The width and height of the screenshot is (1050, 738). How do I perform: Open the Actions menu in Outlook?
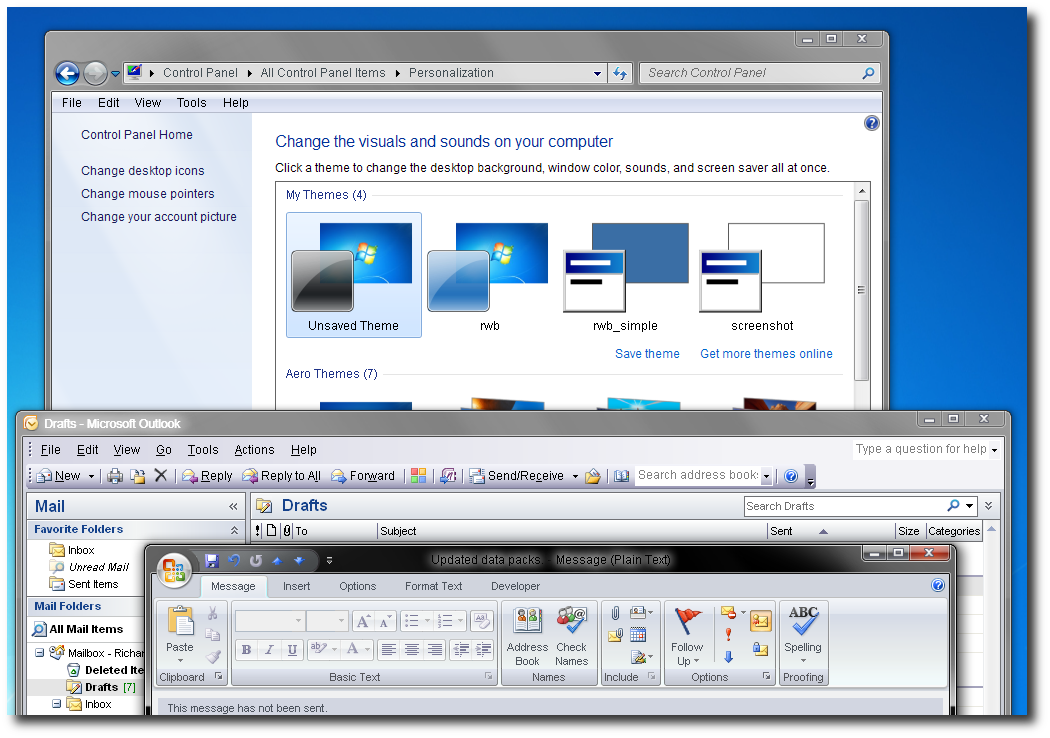pyautogui.click(x=254, y=450)
